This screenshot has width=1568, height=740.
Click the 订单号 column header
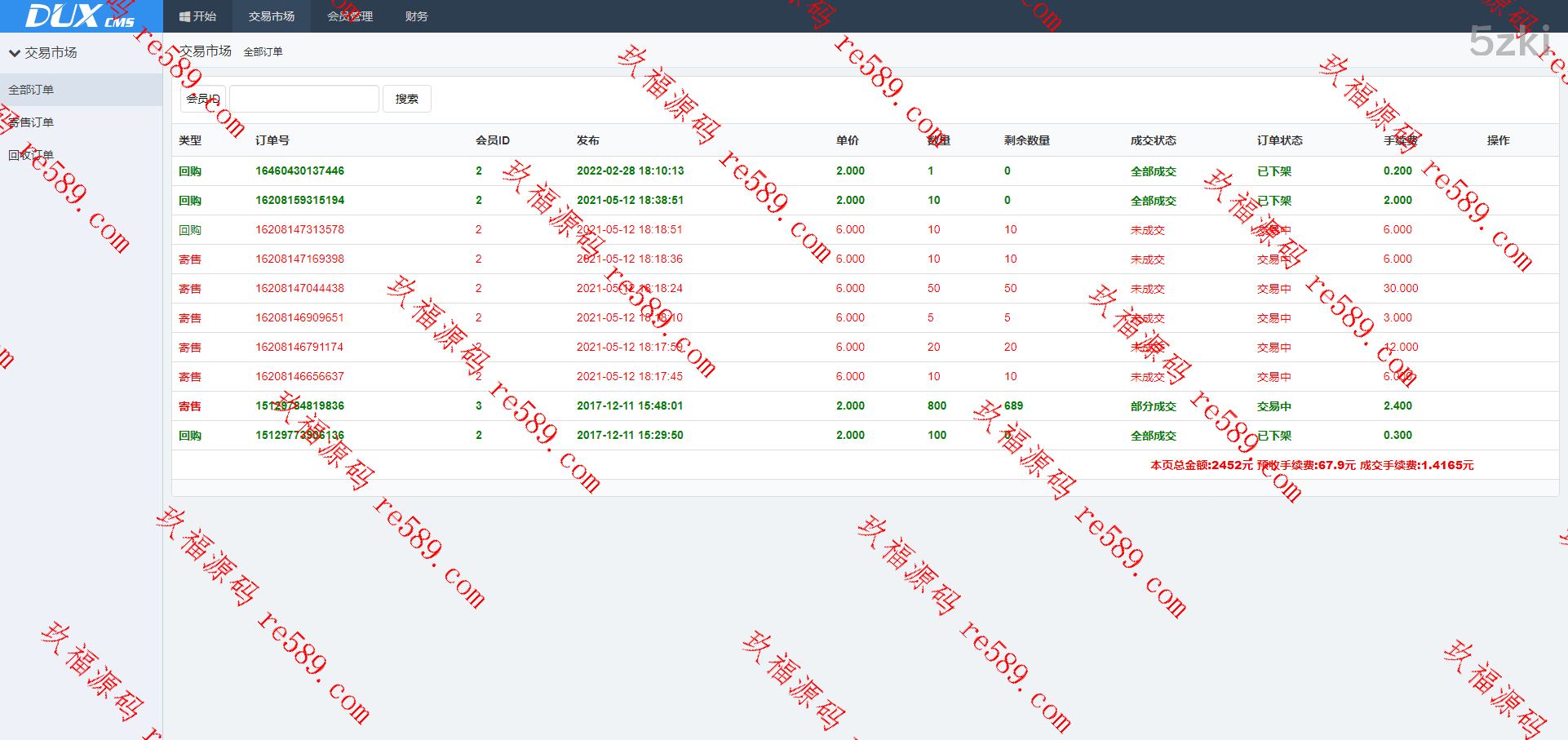click(272, 140)
